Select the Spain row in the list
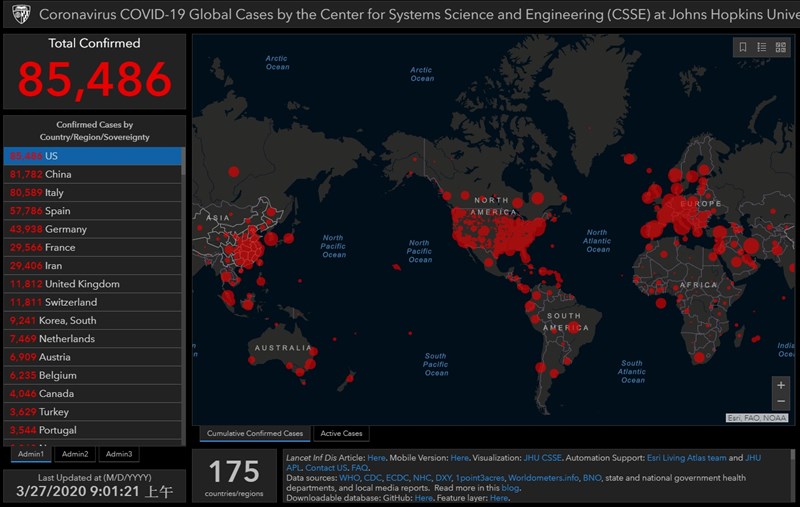 (x=92, y=211)
